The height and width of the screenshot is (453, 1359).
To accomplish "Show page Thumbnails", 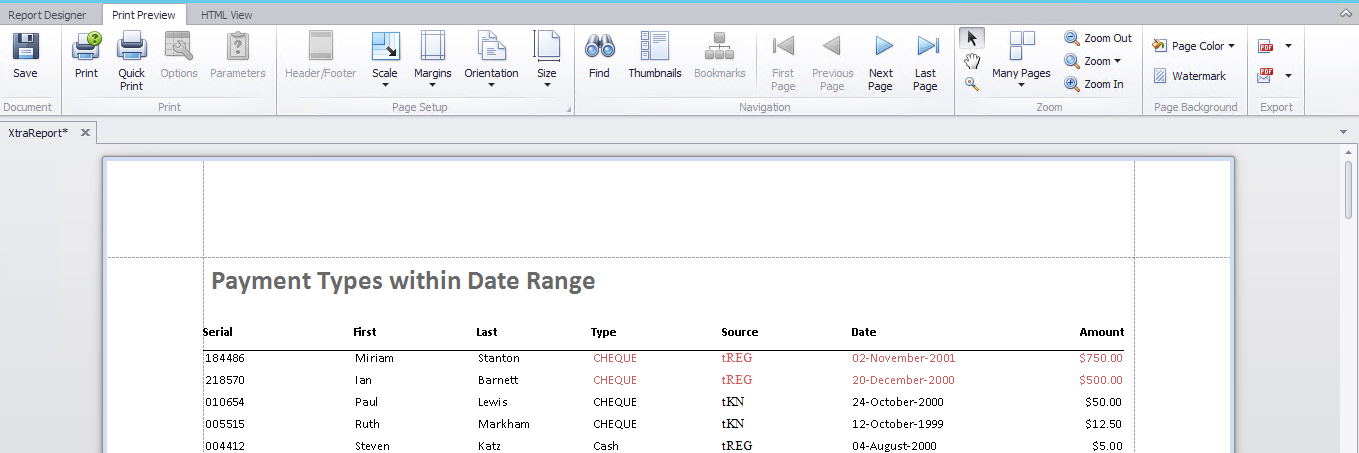I will click(x=655, y=56).
